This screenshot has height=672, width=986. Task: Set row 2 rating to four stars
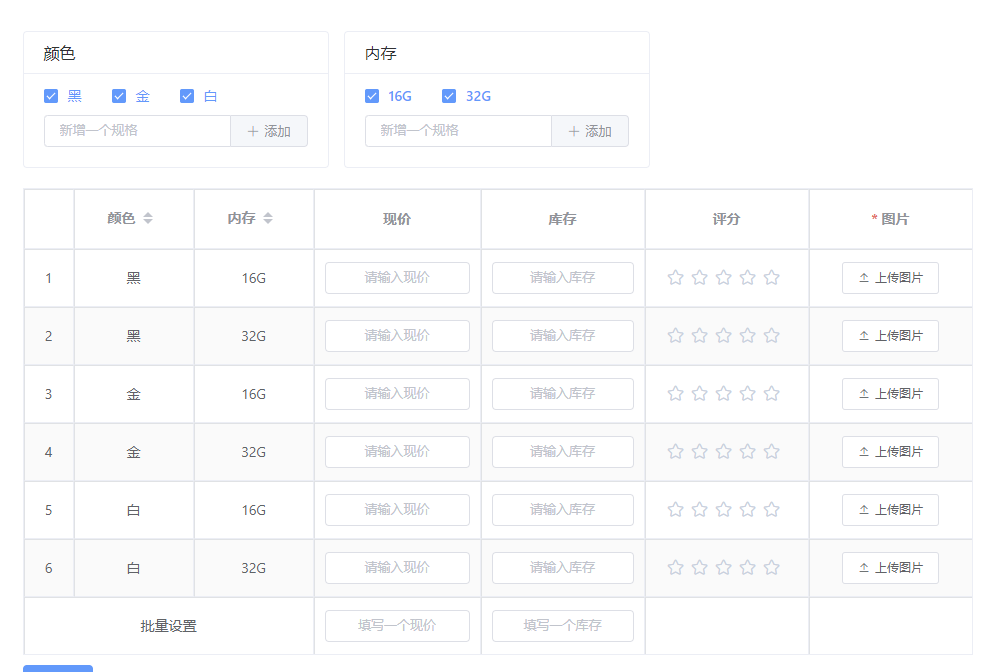click(748, 336)
